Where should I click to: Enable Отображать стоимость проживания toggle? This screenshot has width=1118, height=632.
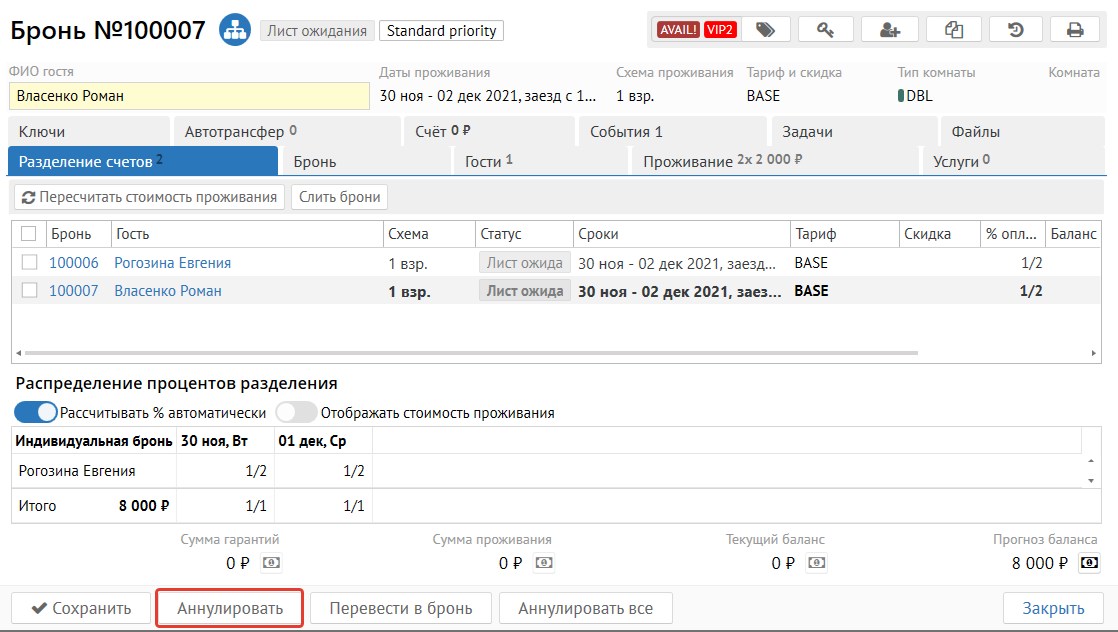(x=296, y=412)
